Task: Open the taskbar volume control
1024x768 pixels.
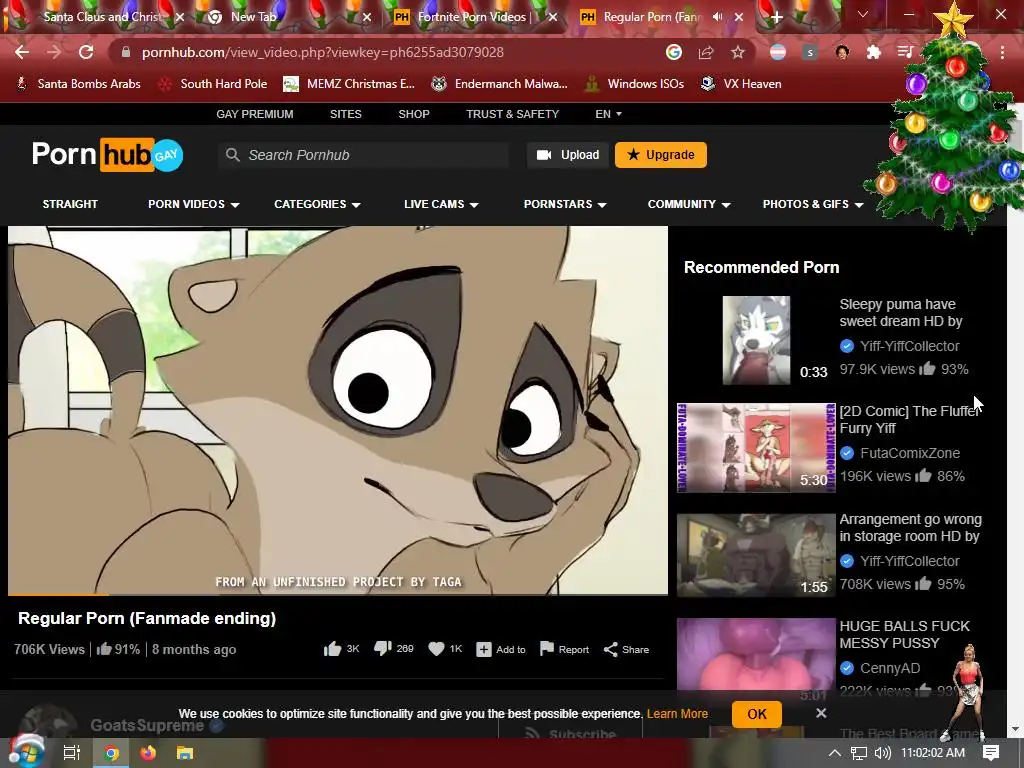Action: tap(882, 753)
